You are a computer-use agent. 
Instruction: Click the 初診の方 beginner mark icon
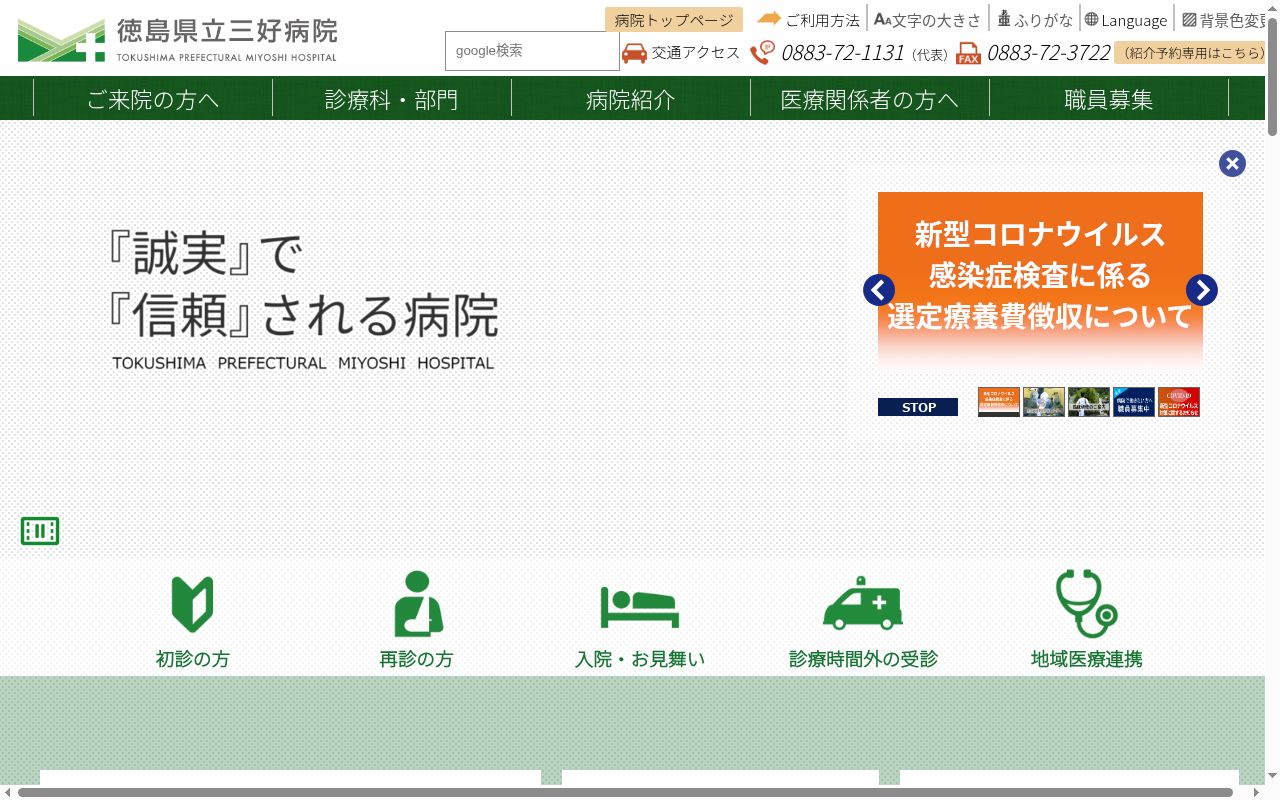pos(193,604)
